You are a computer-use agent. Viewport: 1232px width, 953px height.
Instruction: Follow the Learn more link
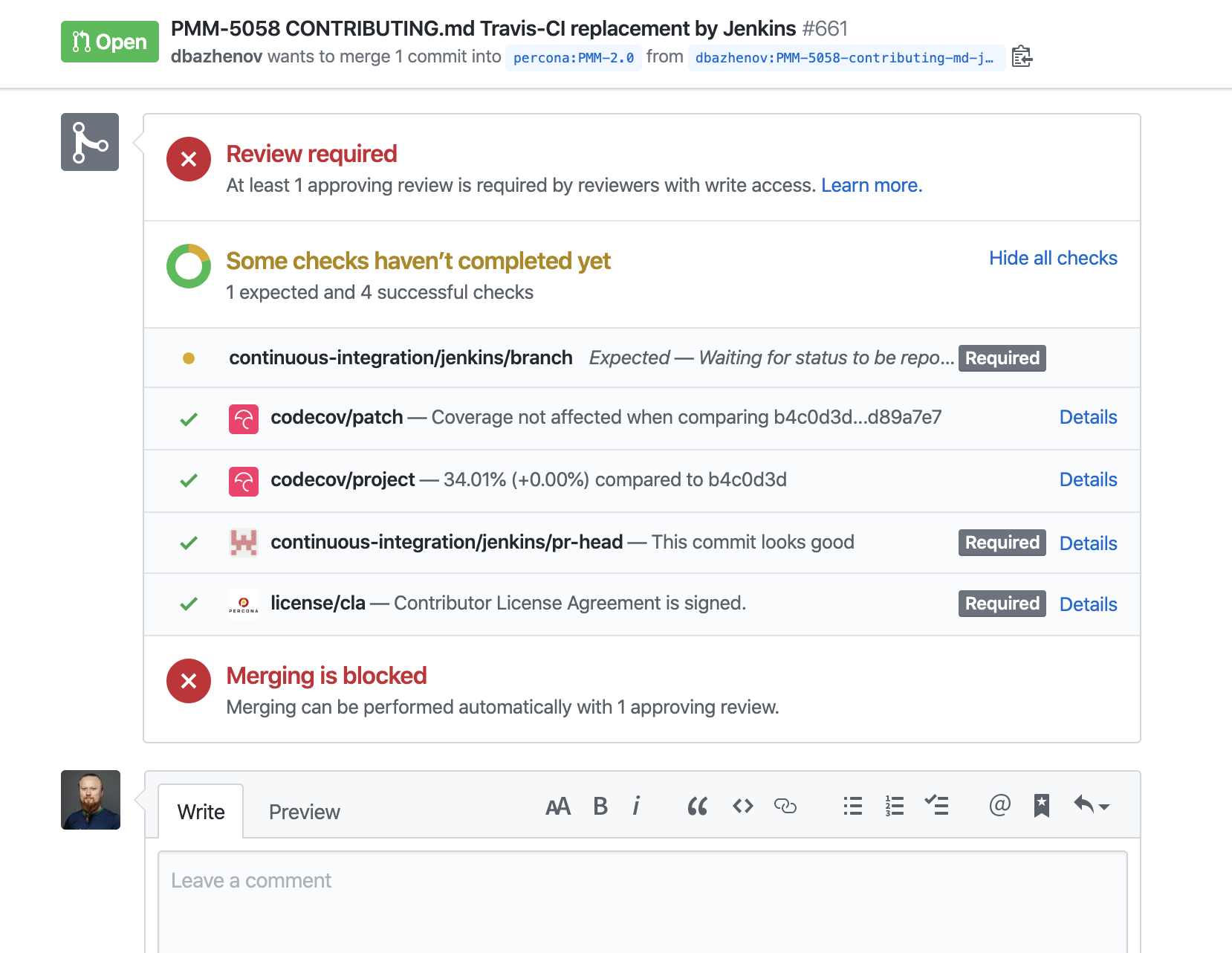(x=872, y=185)
